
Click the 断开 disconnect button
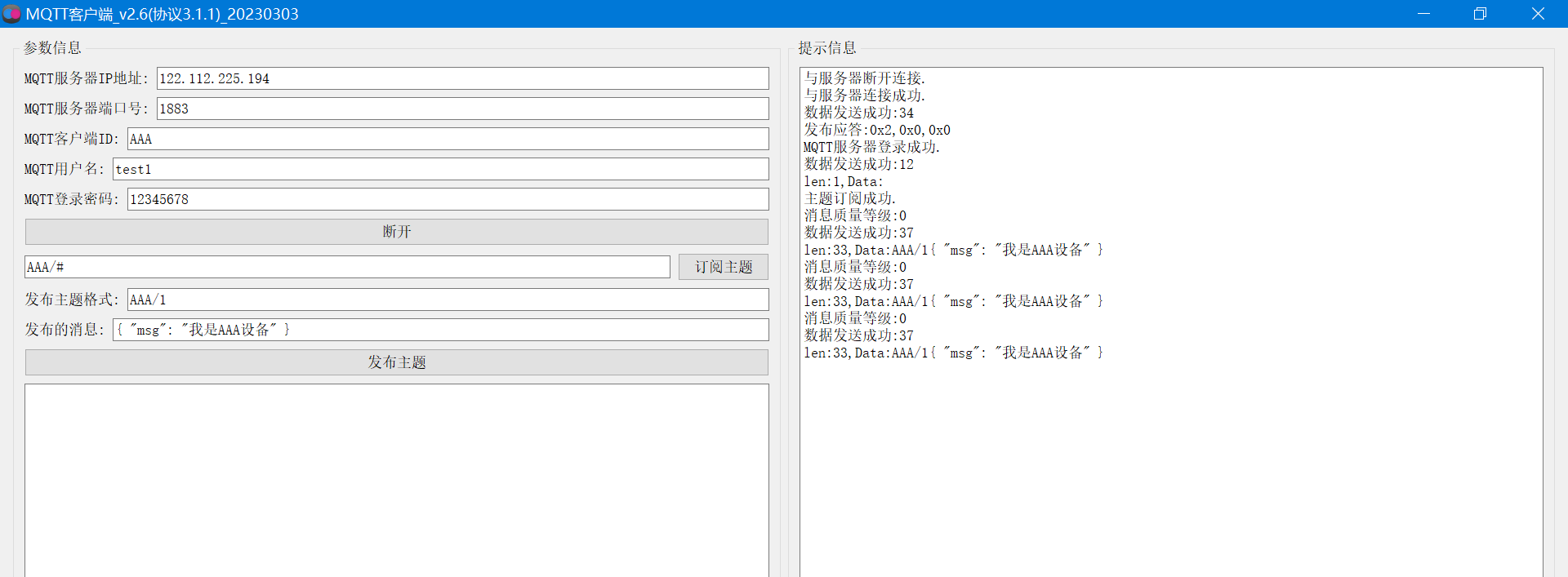pos(397,232)
